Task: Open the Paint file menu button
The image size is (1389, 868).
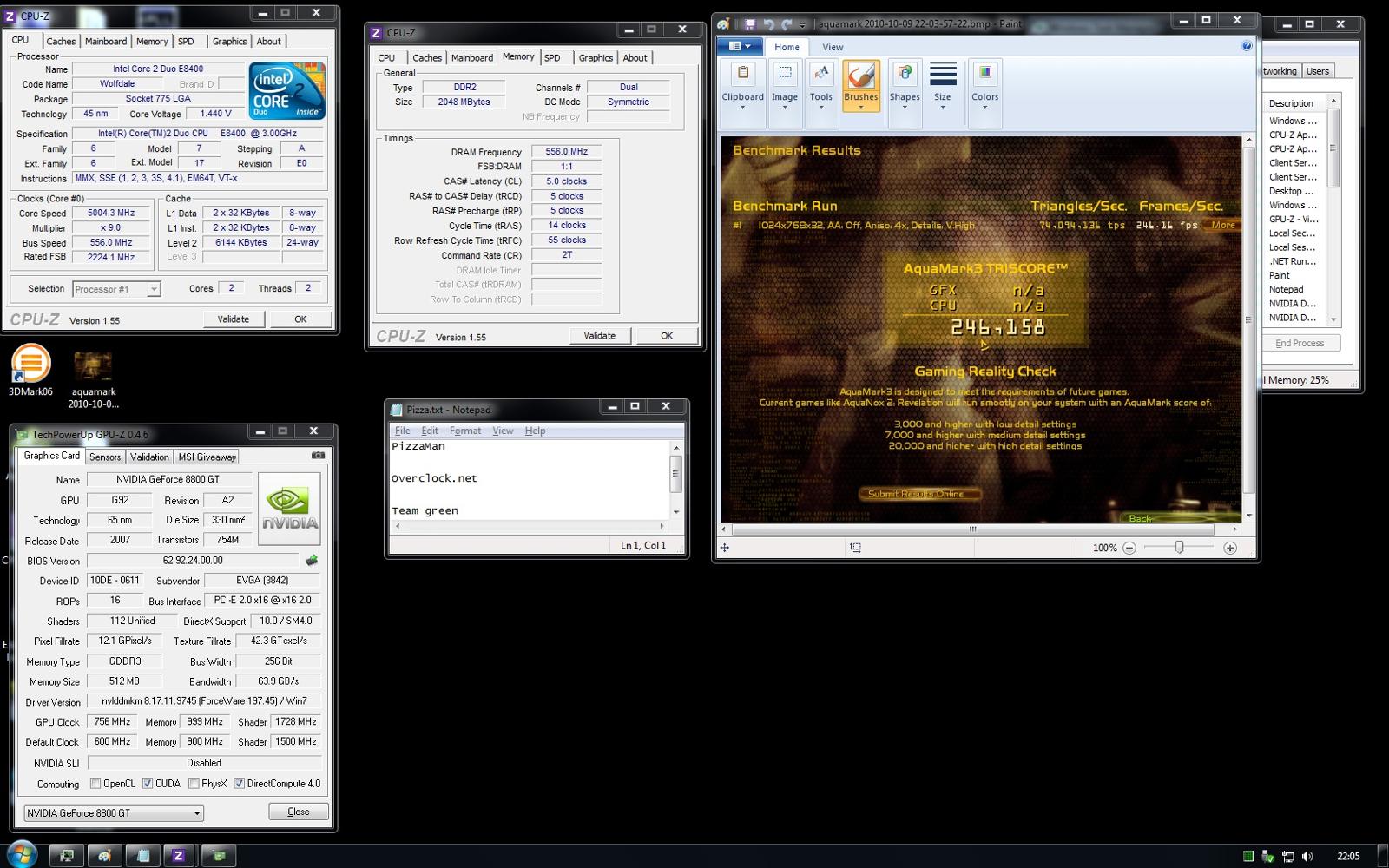Action: click(741, 46)
